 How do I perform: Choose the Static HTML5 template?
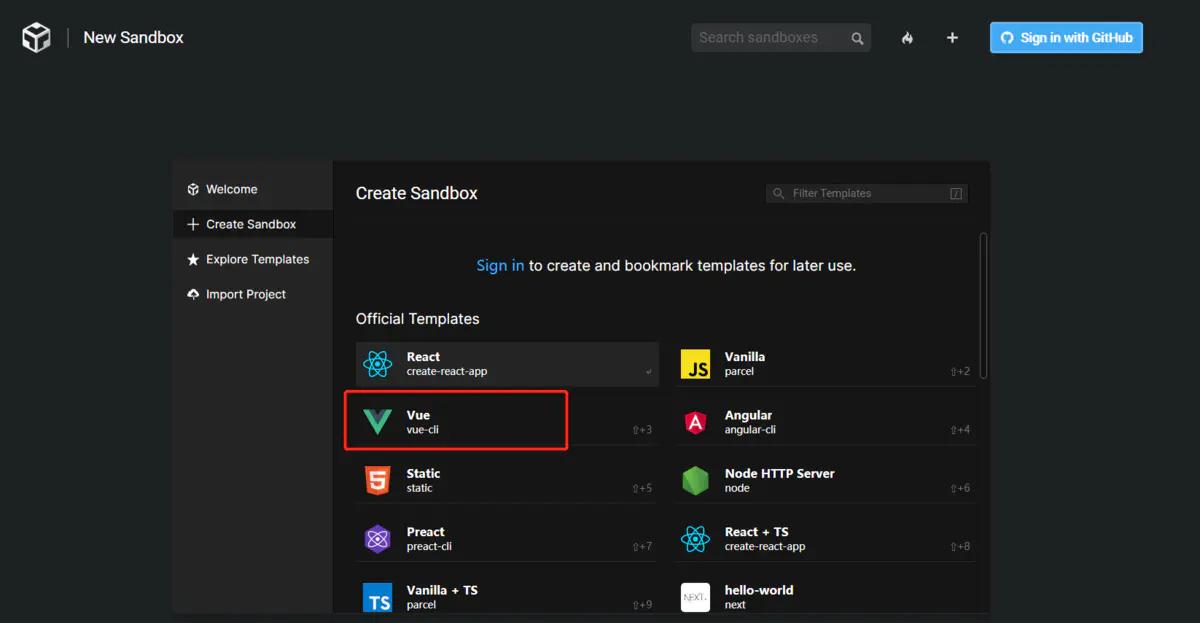coord(507,481)
